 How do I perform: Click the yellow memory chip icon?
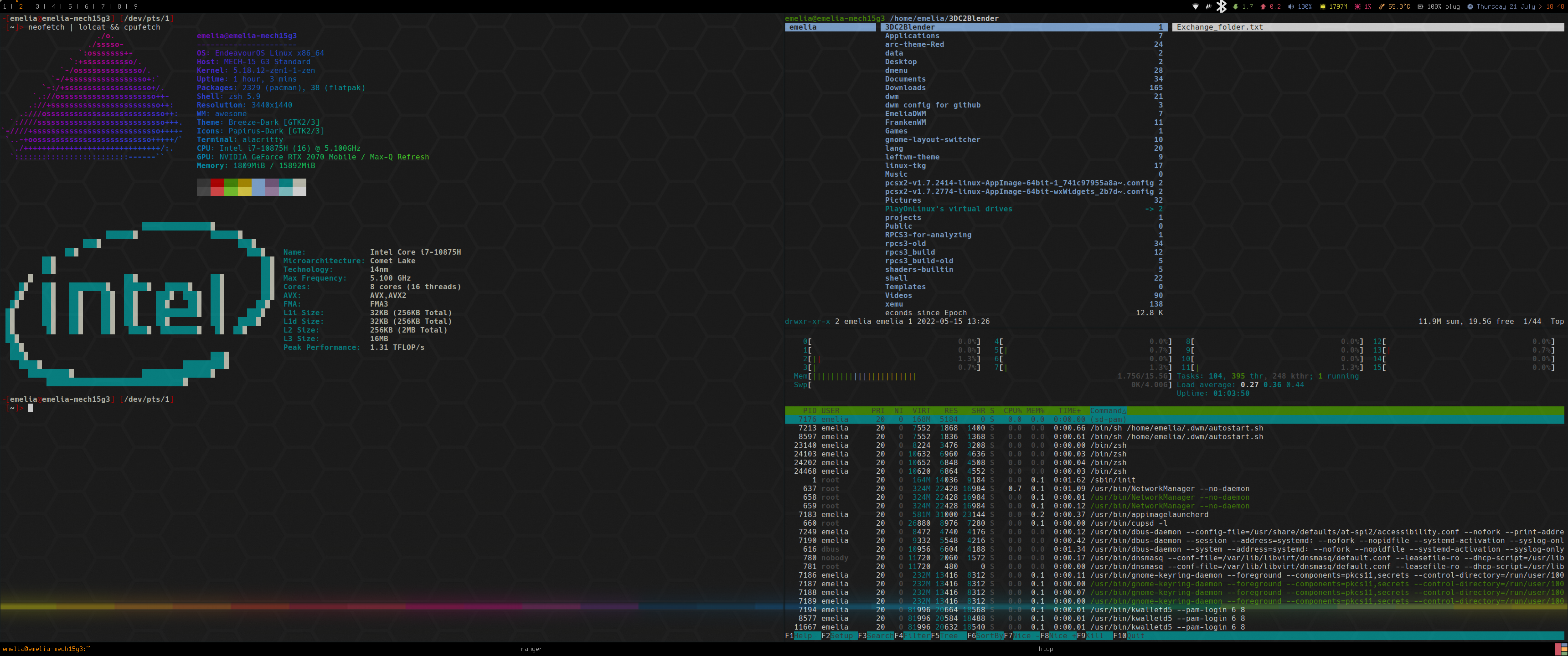click(x=1323, y=7)
